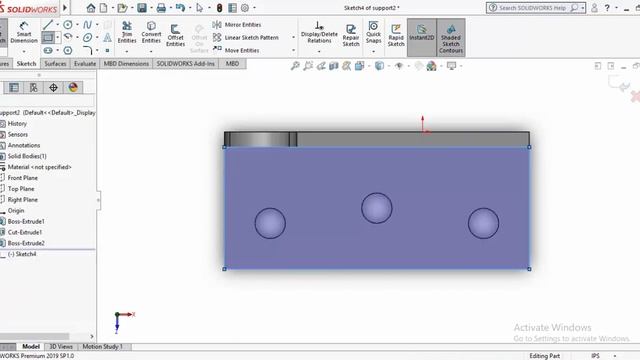Viewport: 640px width, 360px height.
Task: Switch to the Surfaces tab
Action: coord(55,64)
